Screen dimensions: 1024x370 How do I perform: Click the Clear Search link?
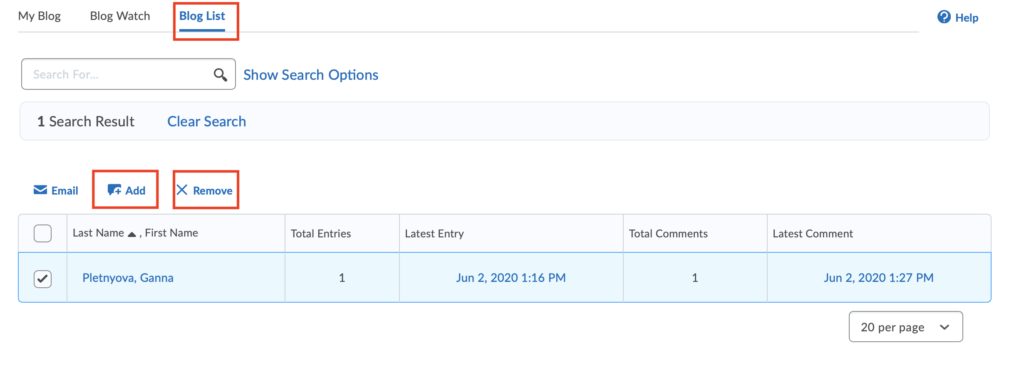click(x=206, y=121)
